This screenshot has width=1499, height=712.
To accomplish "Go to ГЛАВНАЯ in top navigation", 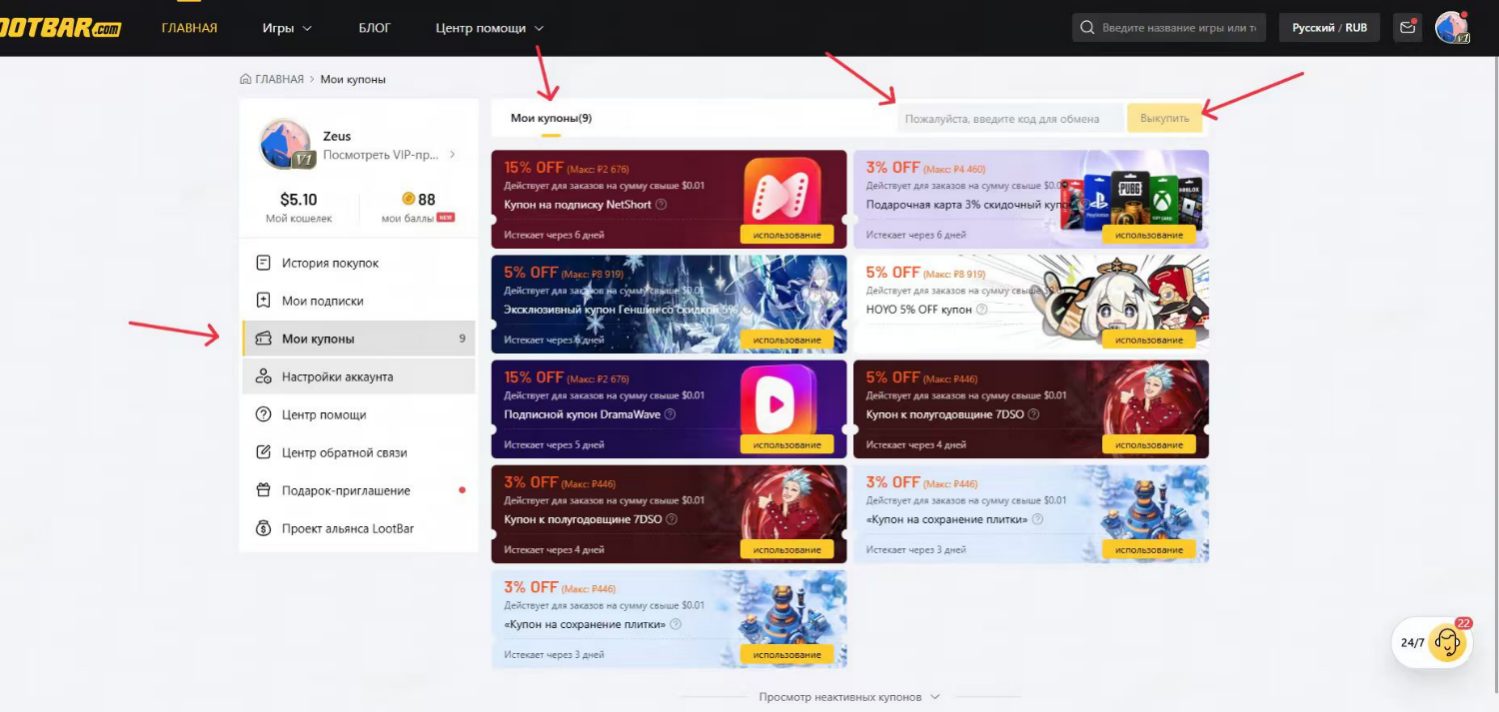I will pyautogui.click(x=189, y=28).
